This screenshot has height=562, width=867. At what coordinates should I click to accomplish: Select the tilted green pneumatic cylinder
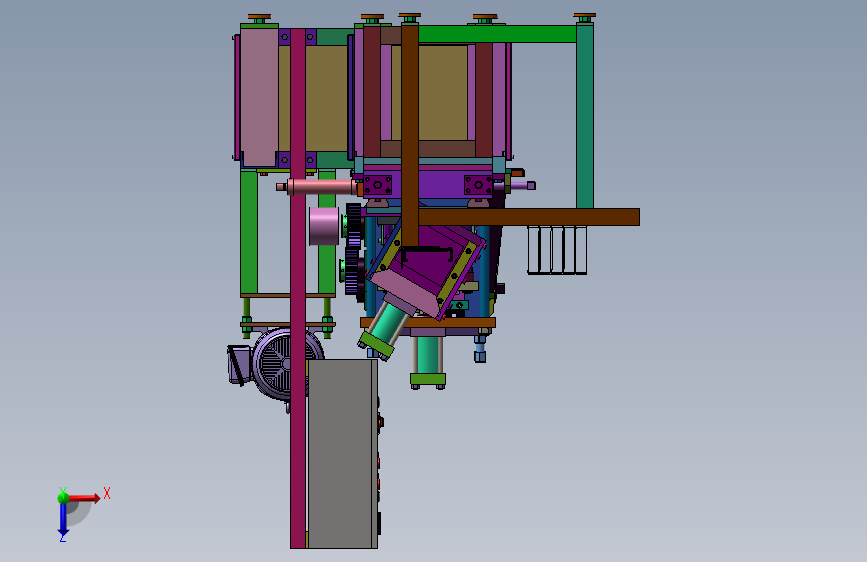387,327
